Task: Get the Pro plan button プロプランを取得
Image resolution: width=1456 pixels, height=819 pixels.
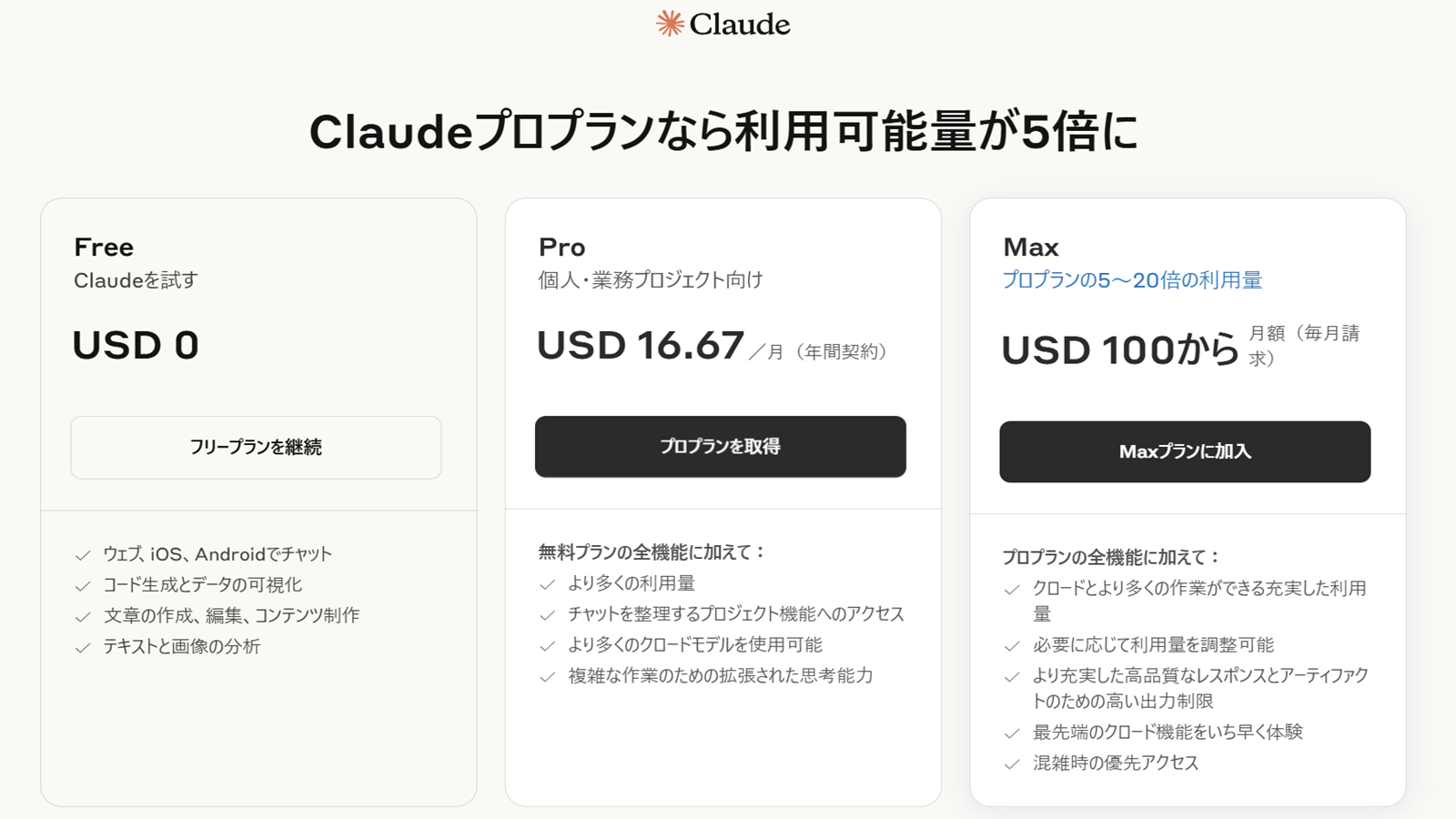Action: point(721,447)
